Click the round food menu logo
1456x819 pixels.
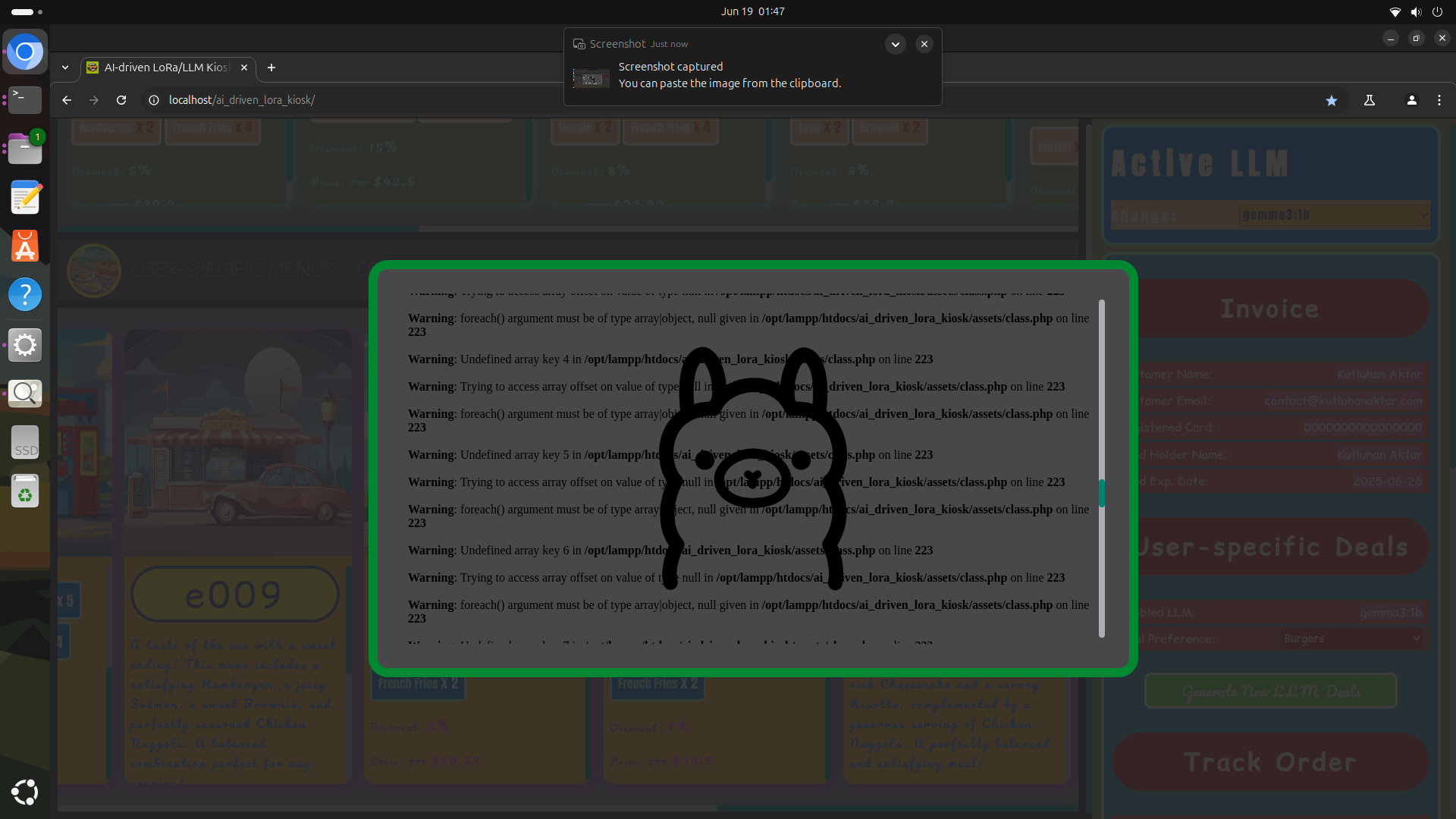point(94,270)
